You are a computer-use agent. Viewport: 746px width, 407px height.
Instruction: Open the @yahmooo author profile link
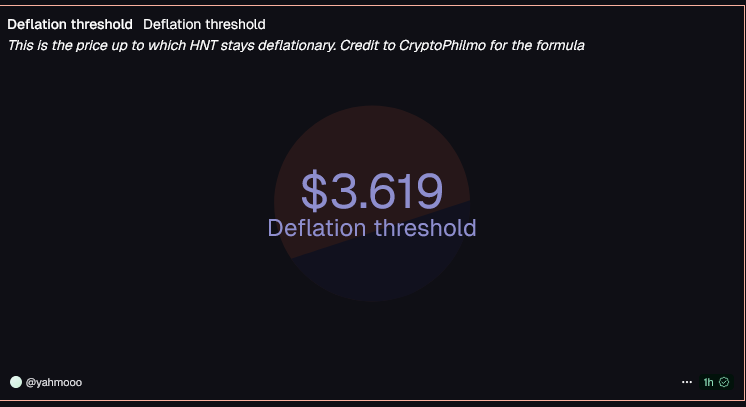click(x=54, y=382)
